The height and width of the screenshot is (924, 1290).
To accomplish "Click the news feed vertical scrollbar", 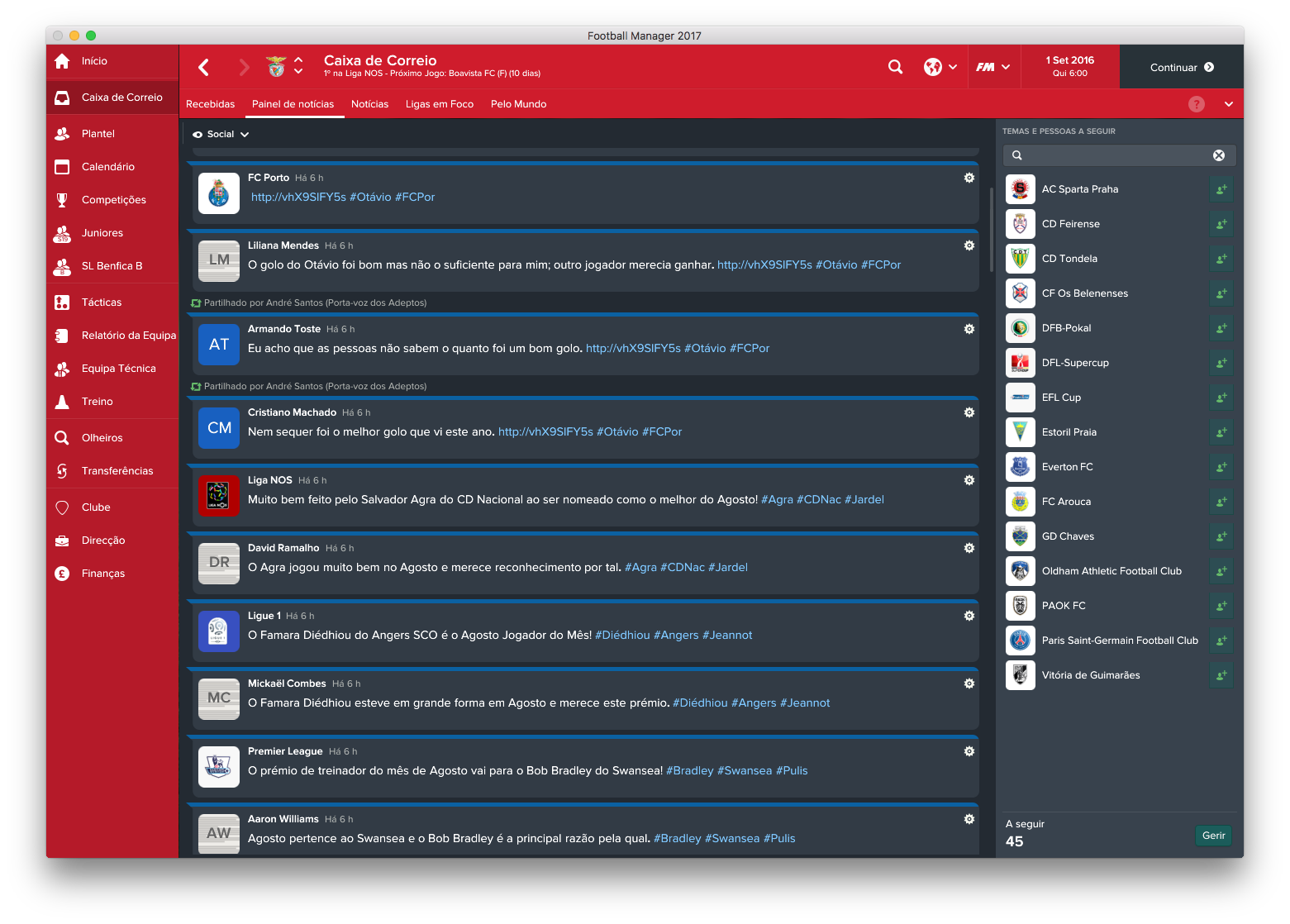I will (x=991, y=230).
